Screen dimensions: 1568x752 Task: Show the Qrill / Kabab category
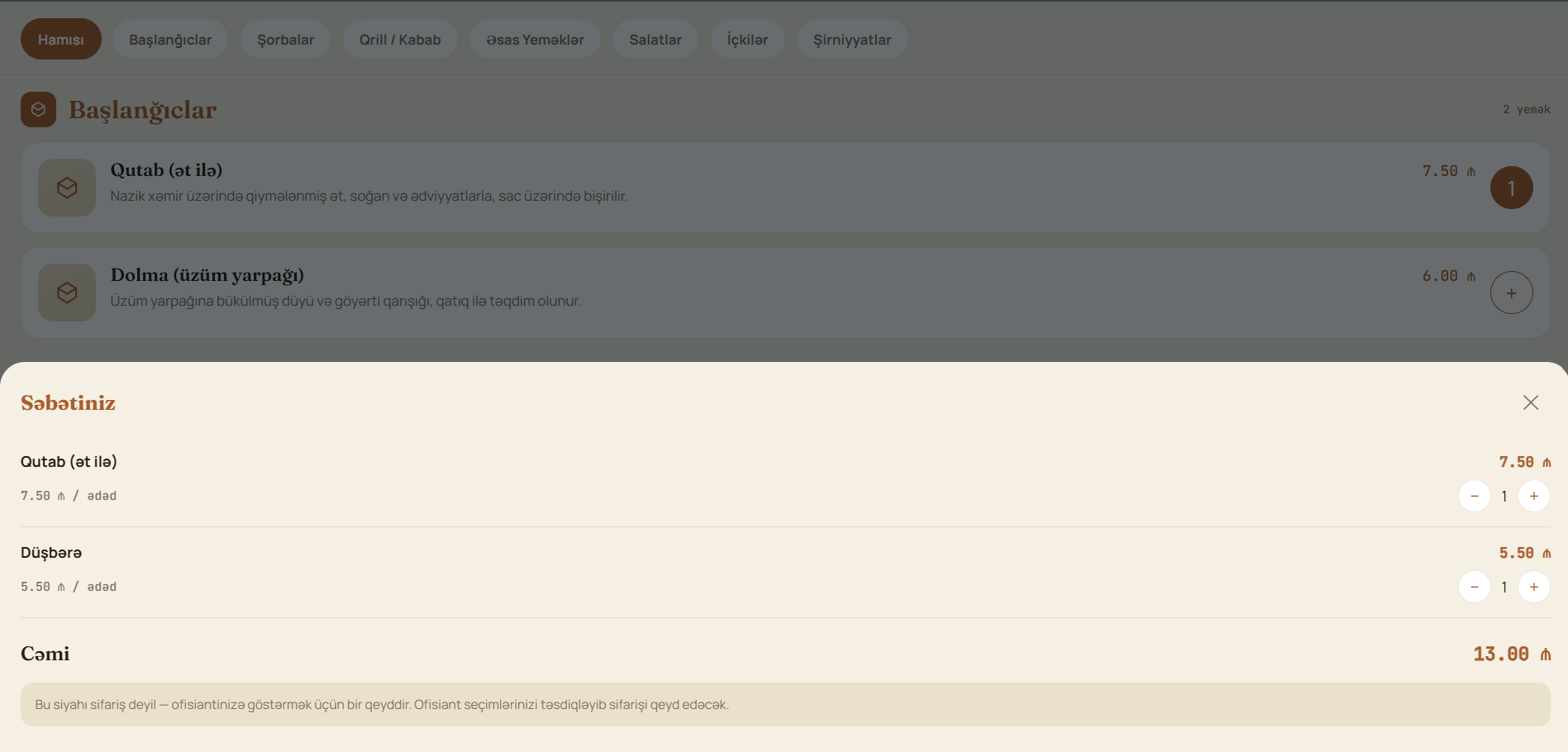pos(400,40)
